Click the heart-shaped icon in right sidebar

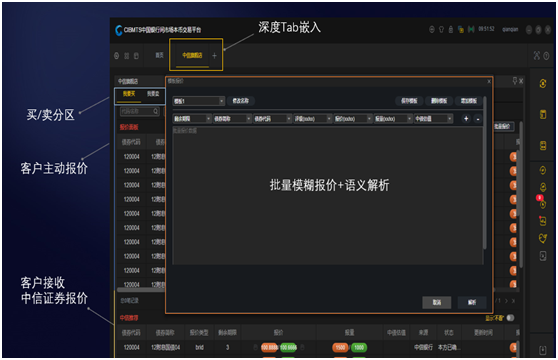point(542,238)
